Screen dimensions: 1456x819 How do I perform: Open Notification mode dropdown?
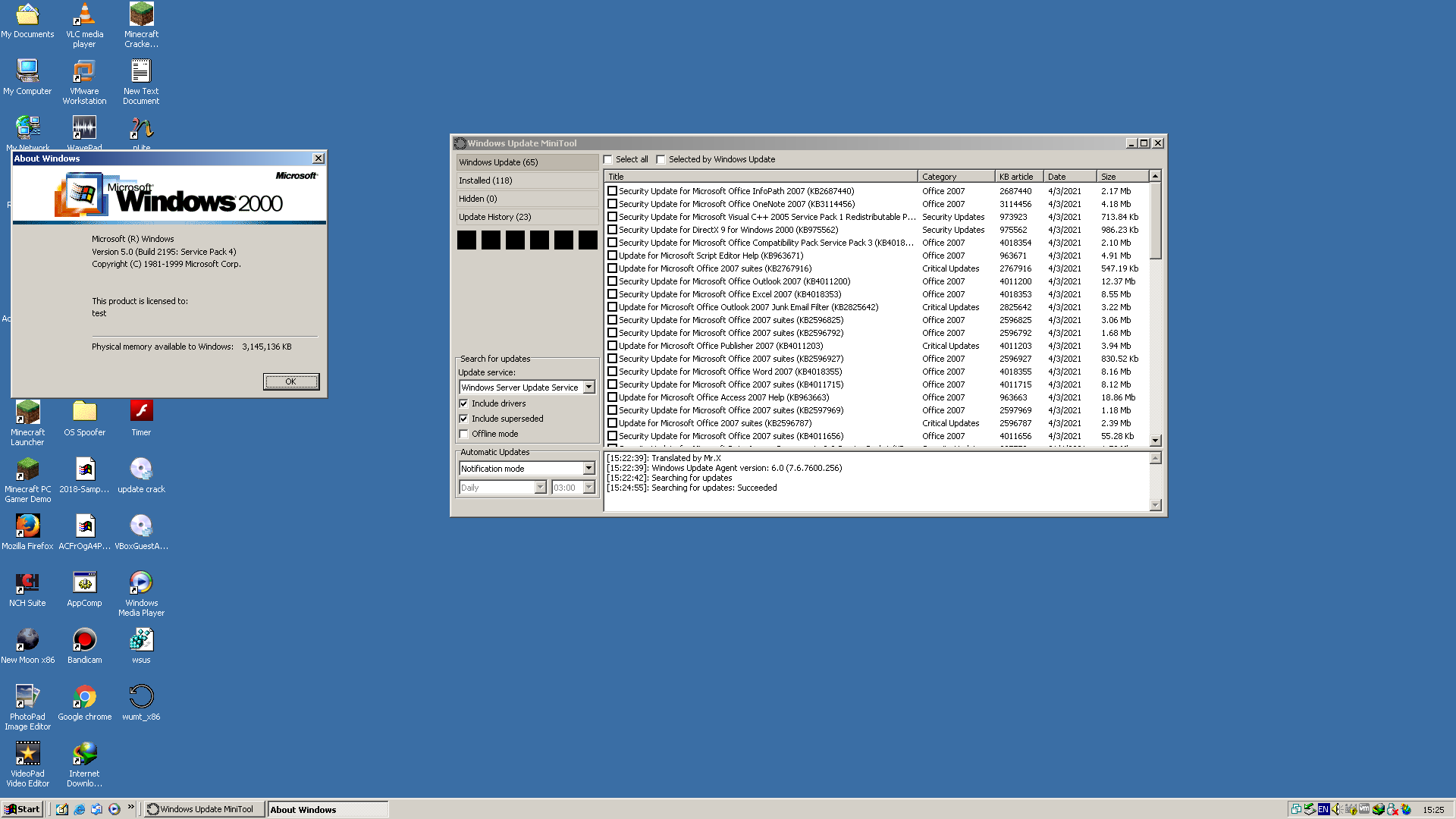[x=588, y=469]
